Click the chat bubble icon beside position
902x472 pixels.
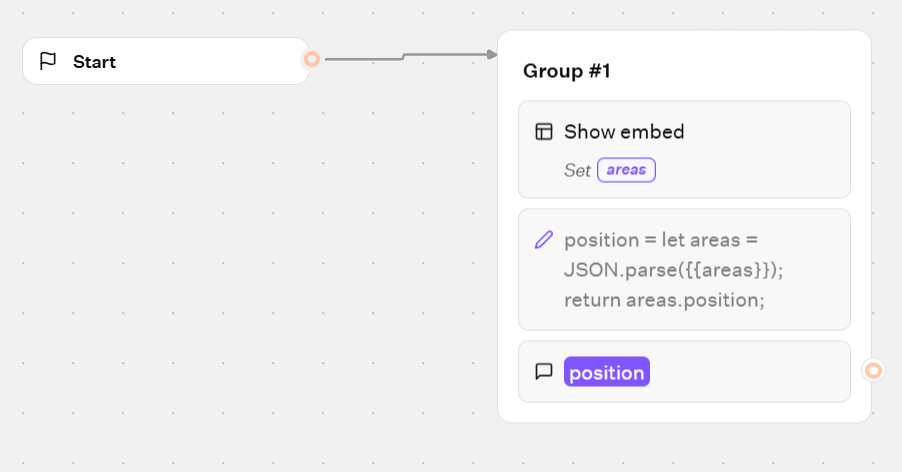point(544,371)
